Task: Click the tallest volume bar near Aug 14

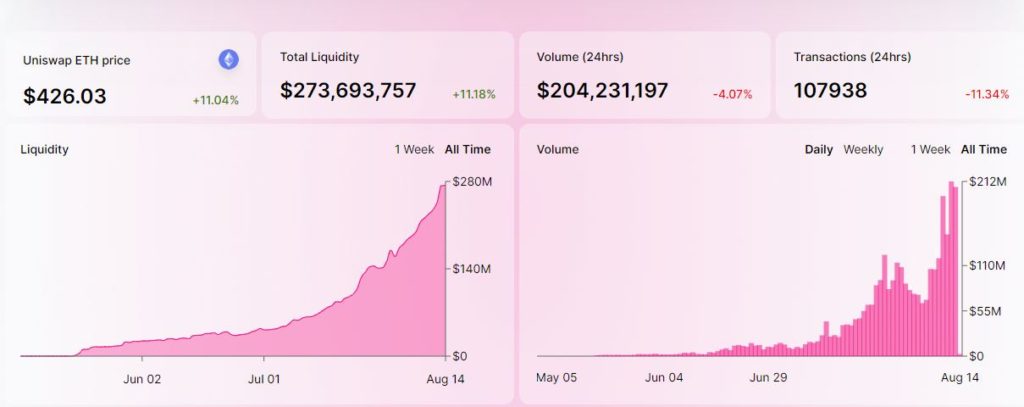Action: (951, 269)
